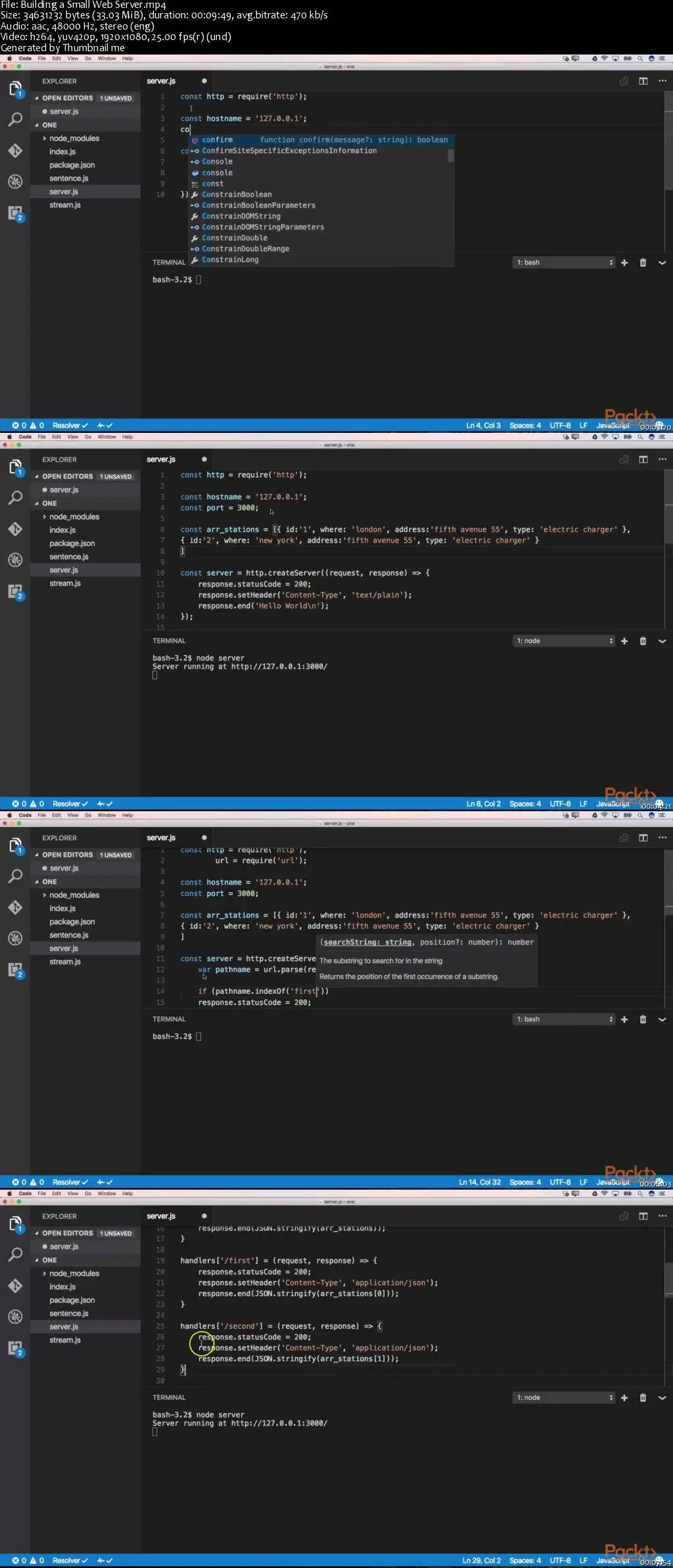This screenshot has width=673, height=1568.
Task: Click autocomplete list scrollbar thumb
Action: coord(451,156)
